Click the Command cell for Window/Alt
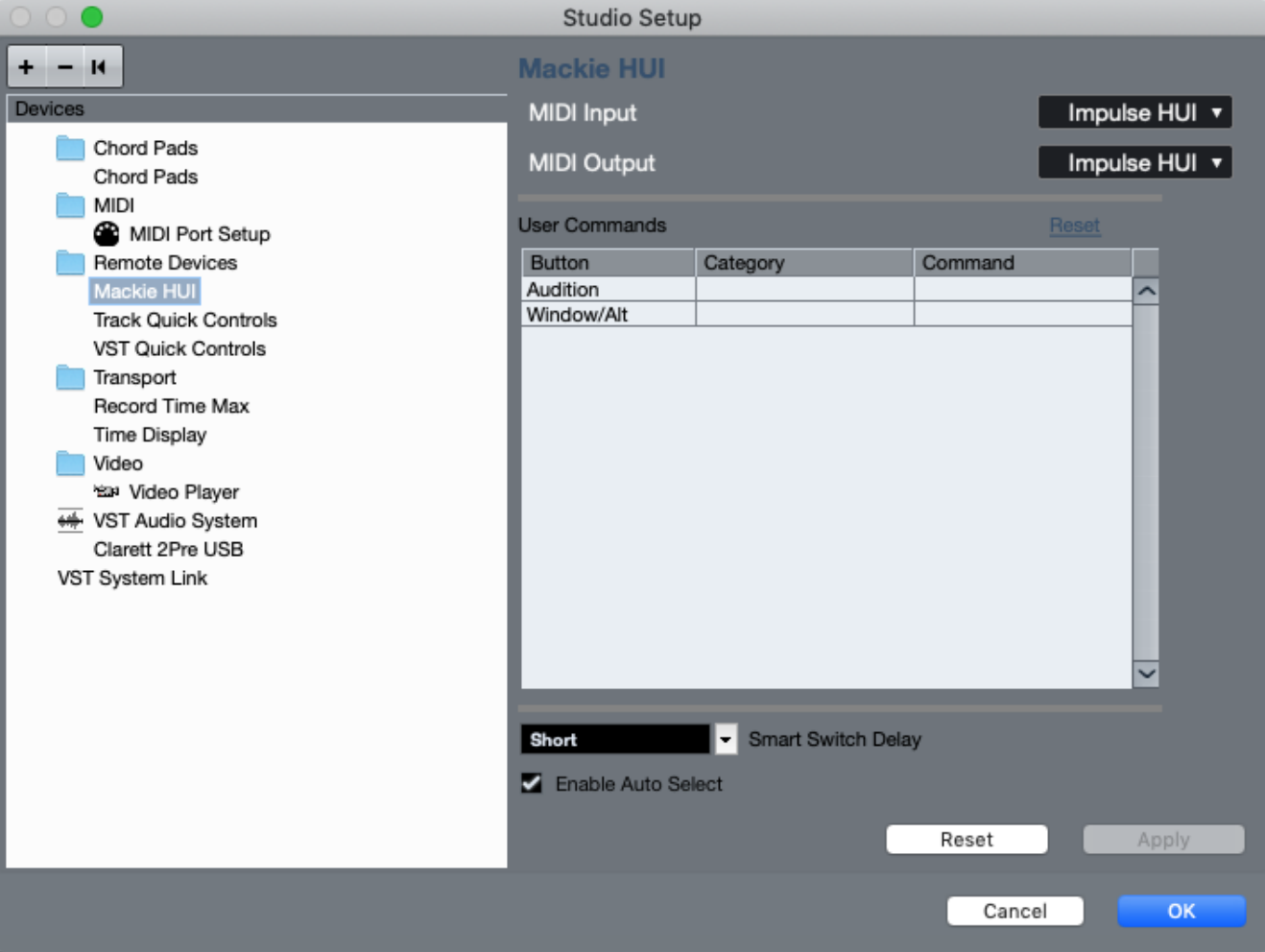This screenshot has height=952, width=1265. 1023,314
